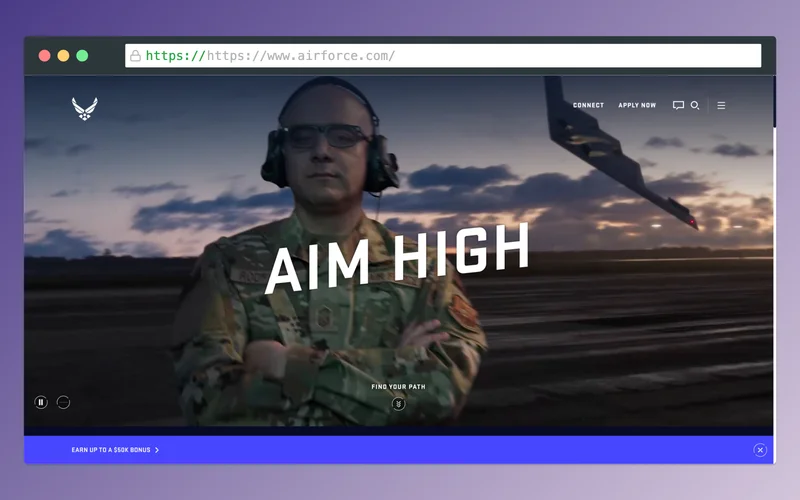Click the Air Force wings logo
Viewport: 800px width, 500px height.
(85, 108)
